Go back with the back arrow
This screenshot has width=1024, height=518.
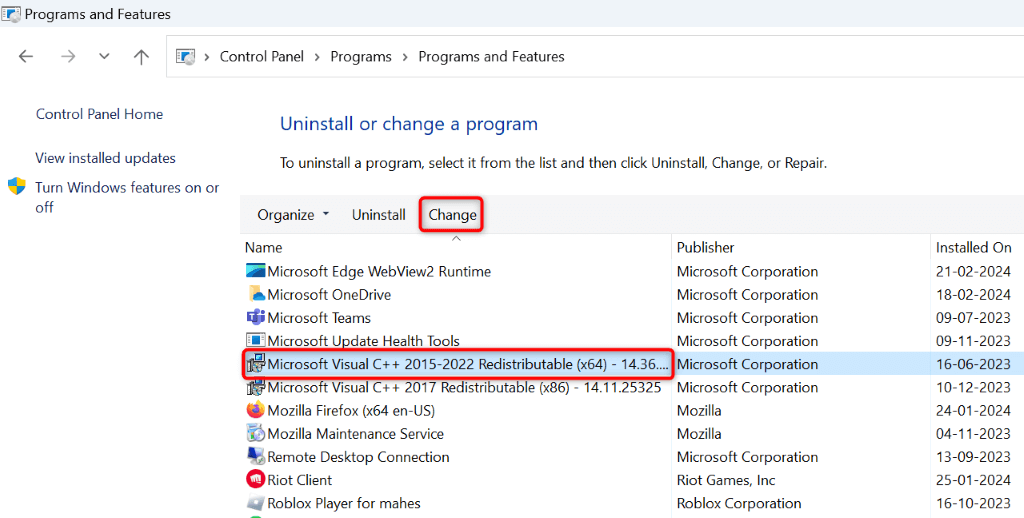[x=26, y=56]
